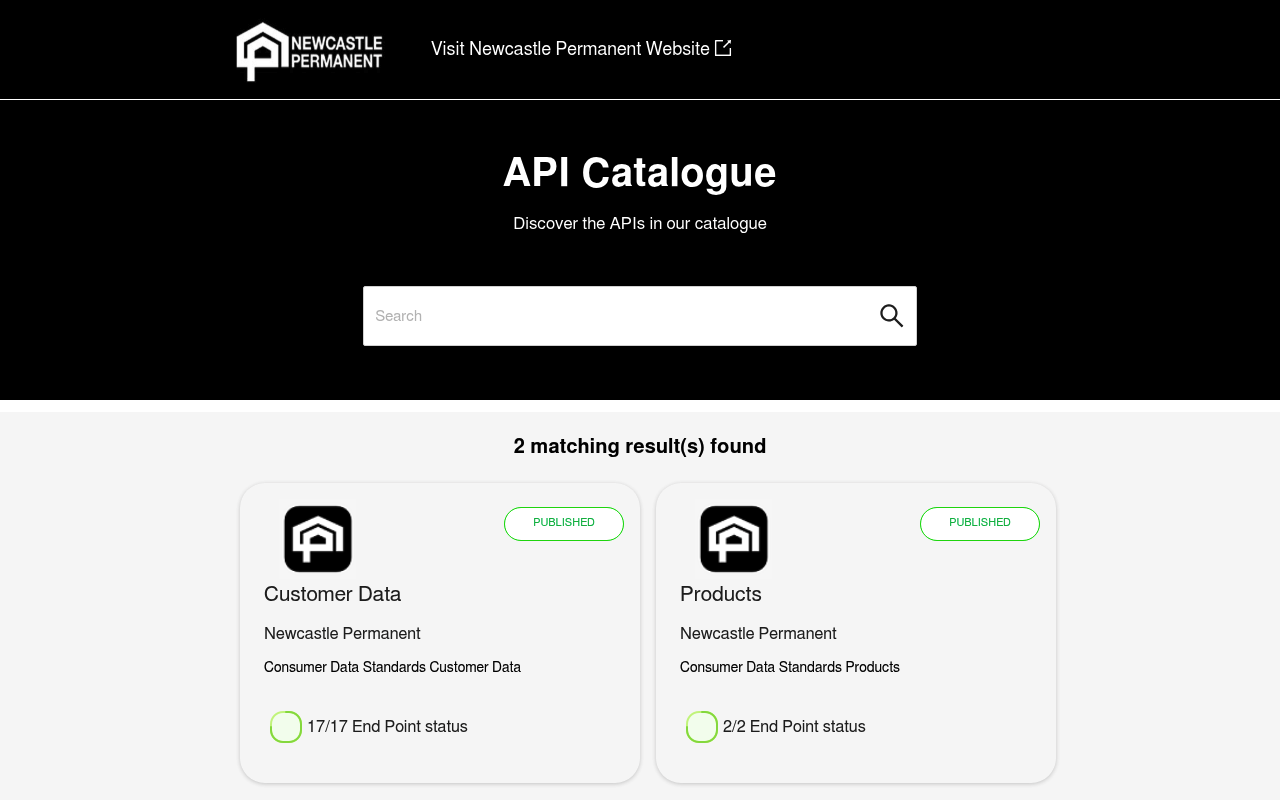The width and height of the screenshot is (1280, 800).
Task: Click the Newcastle Permanent logo in header
Action: click(x=309, y=51)
